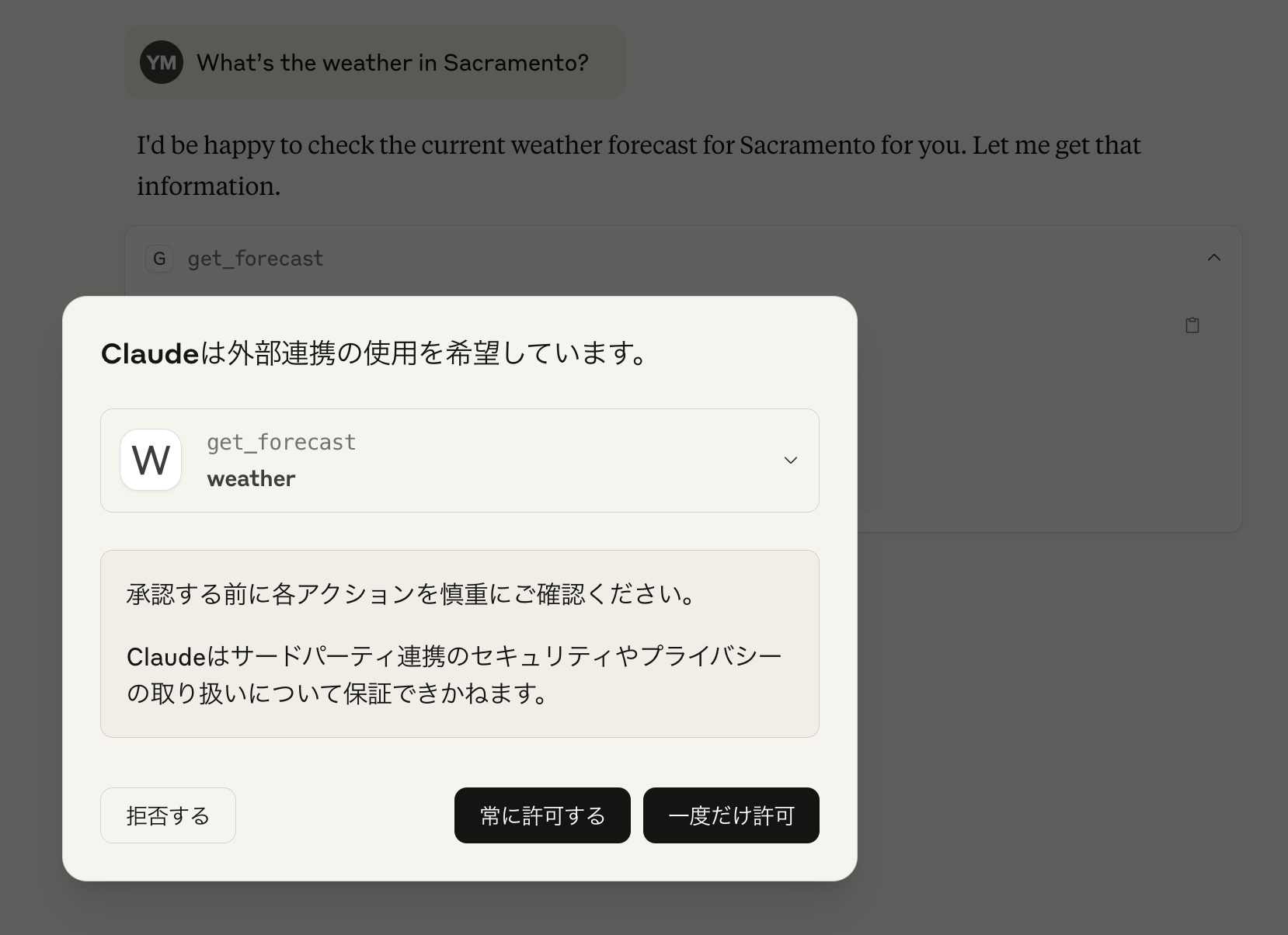Click the W weather integration icon
The image size is (1288, 935).
(151, 460)
